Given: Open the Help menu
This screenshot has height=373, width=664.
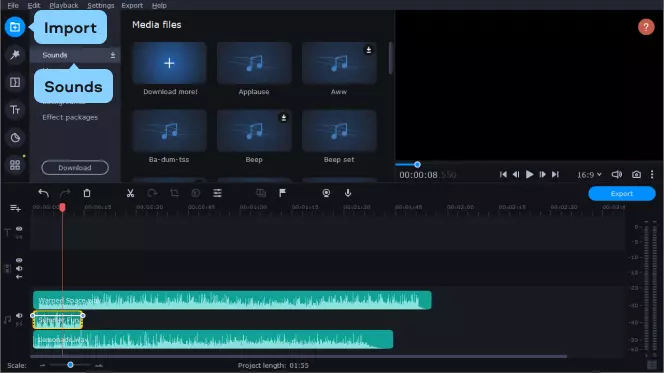Looking at the screenshot, I should 159,6.
